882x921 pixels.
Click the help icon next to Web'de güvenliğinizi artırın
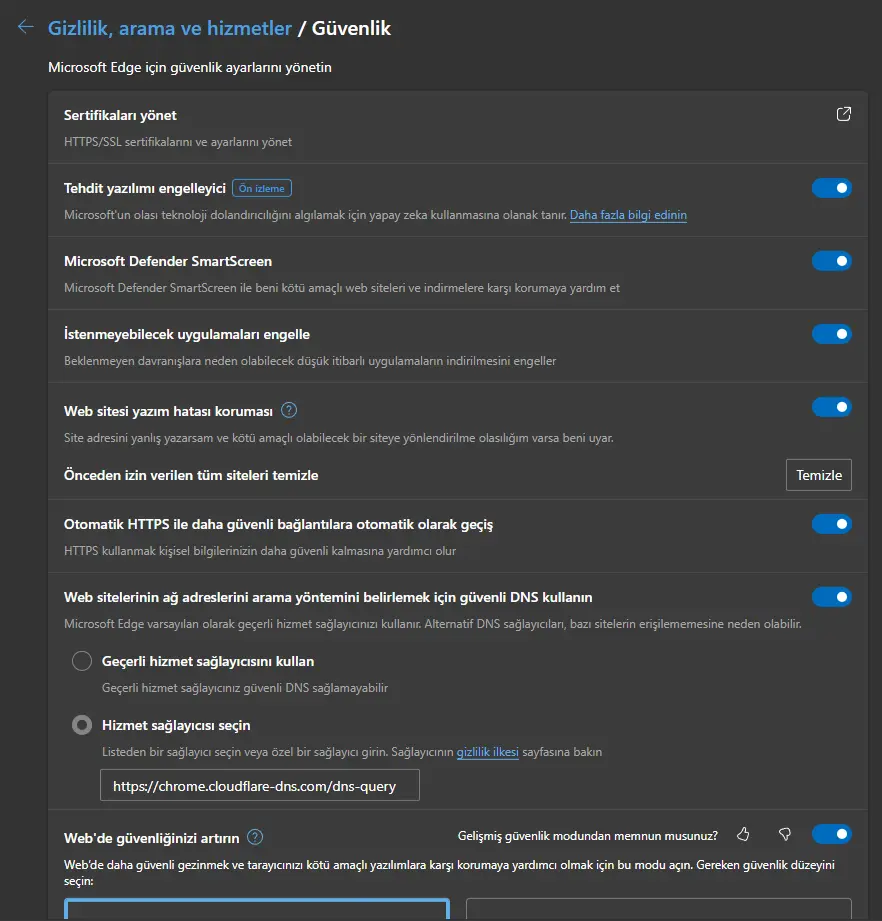[255, 837]
